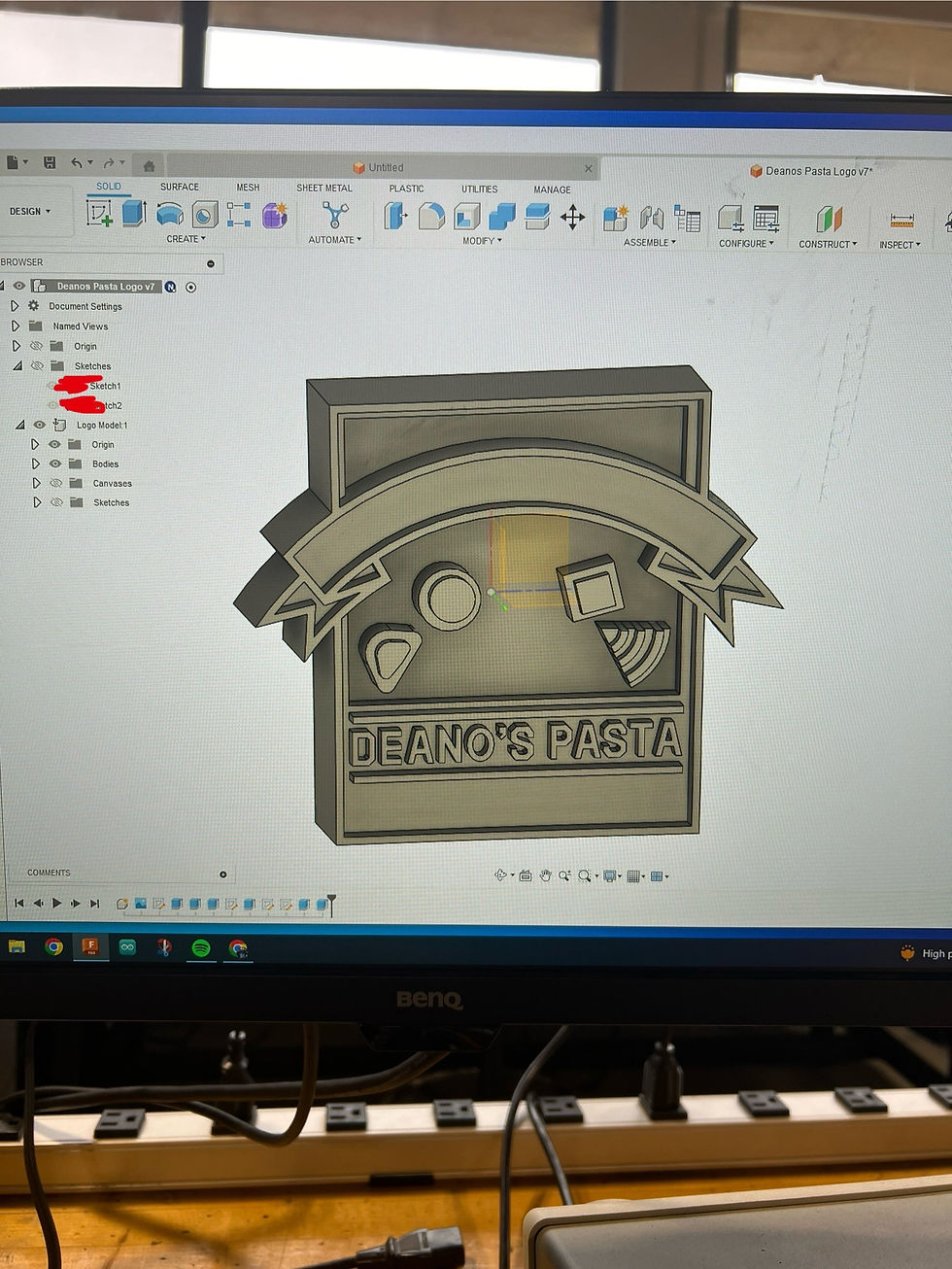Click the Orbit navigation icon
The height and width of the screenshot is (1269, 952).
[x=501, y=875]
